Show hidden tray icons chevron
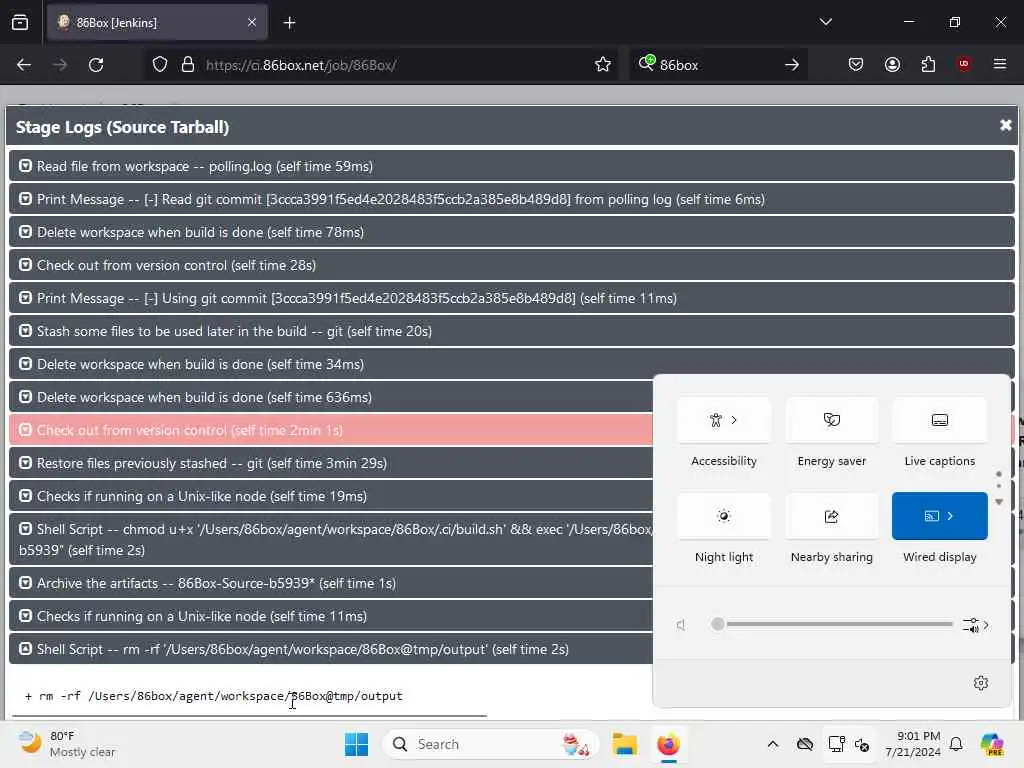This screenshot has height=768, width=1024. click(x=773, y=744)
